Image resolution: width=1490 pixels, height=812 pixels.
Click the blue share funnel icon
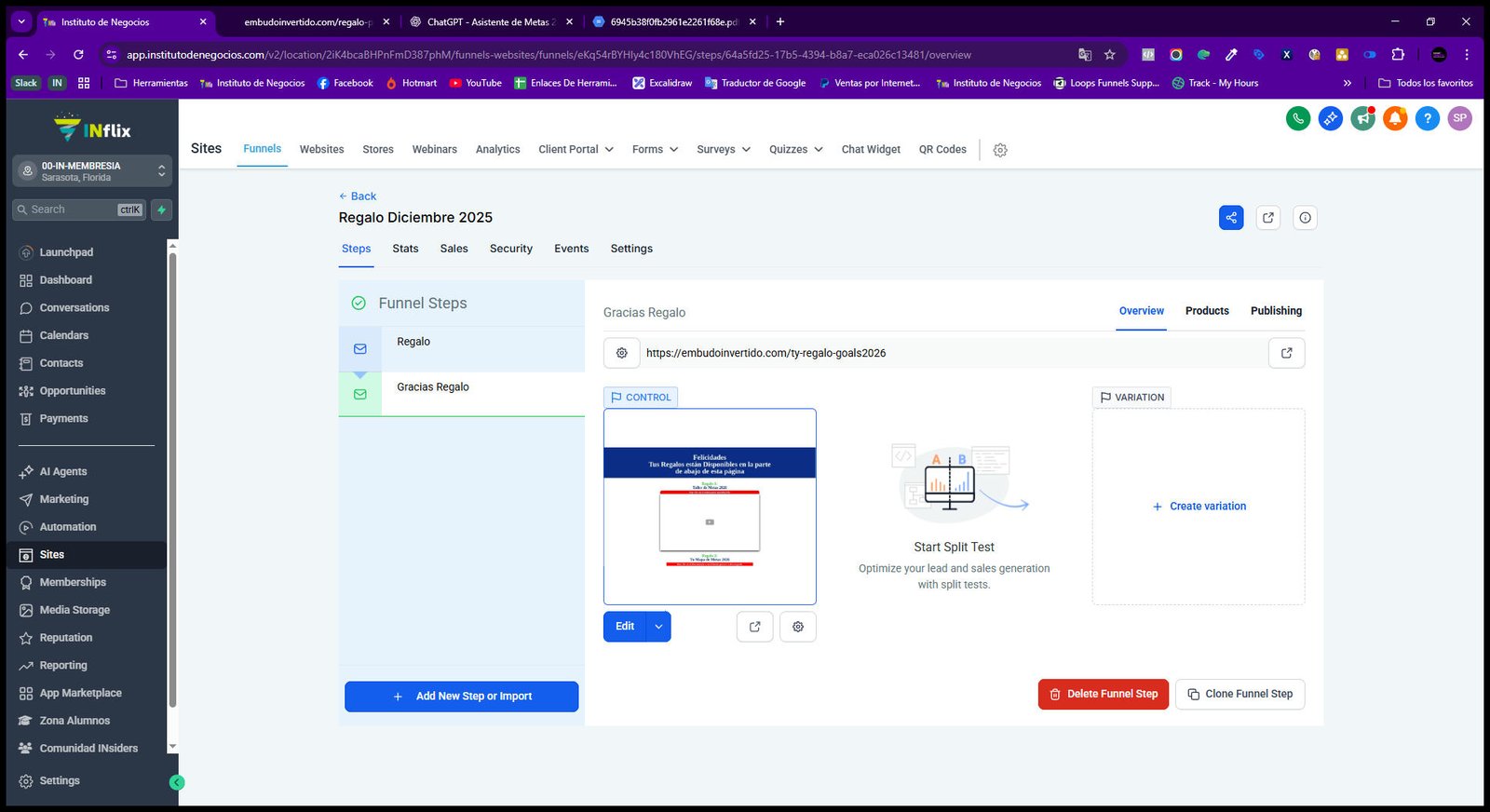(x=1231, y=218)
